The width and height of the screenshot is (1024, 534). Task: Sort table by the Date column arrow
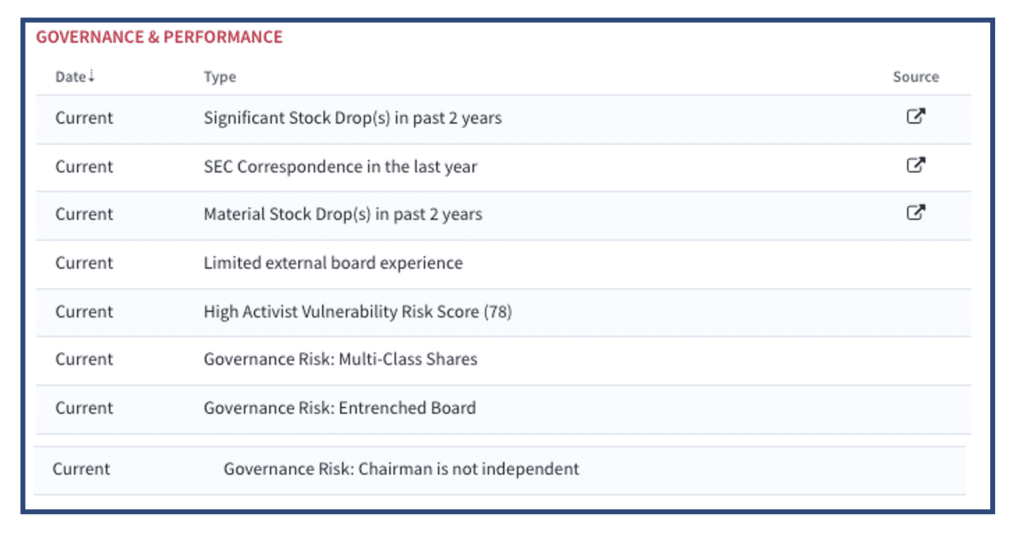91,76
